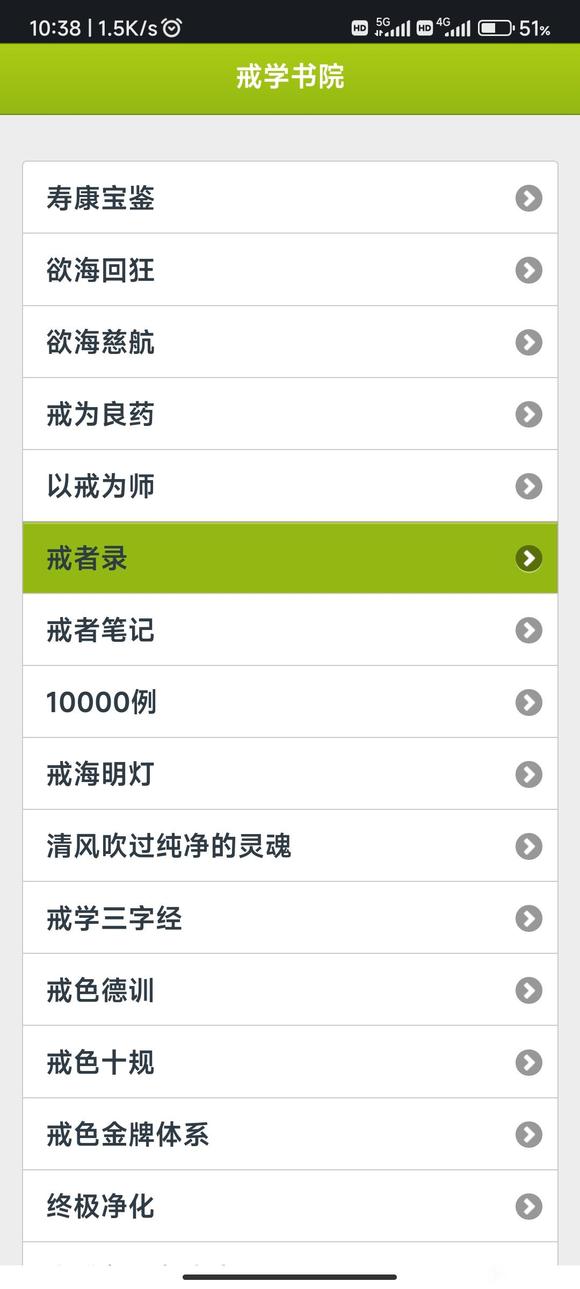Tap the navigation bar at screen bottom
The width and height of the screenshot is (580, 1289).
pyautogui.click(x=290, y=1275)
